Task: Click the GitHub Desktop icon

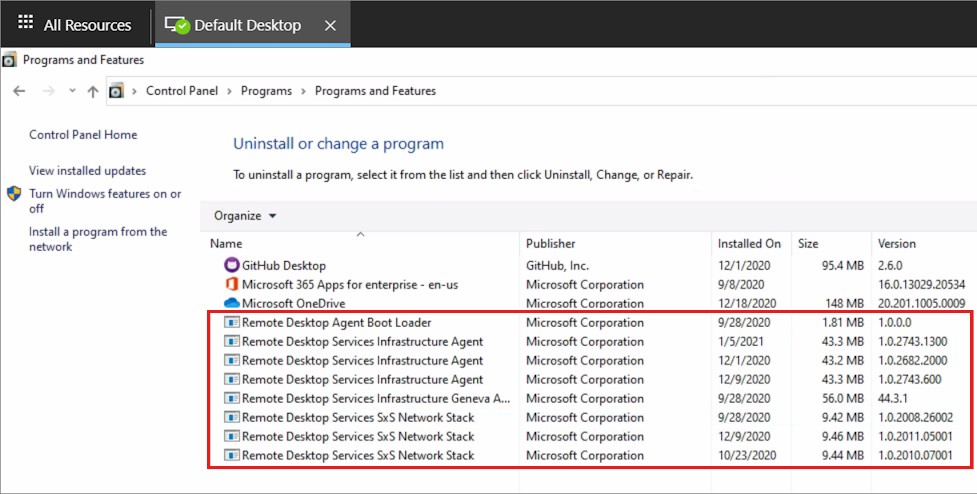Action: click(231, 265)
